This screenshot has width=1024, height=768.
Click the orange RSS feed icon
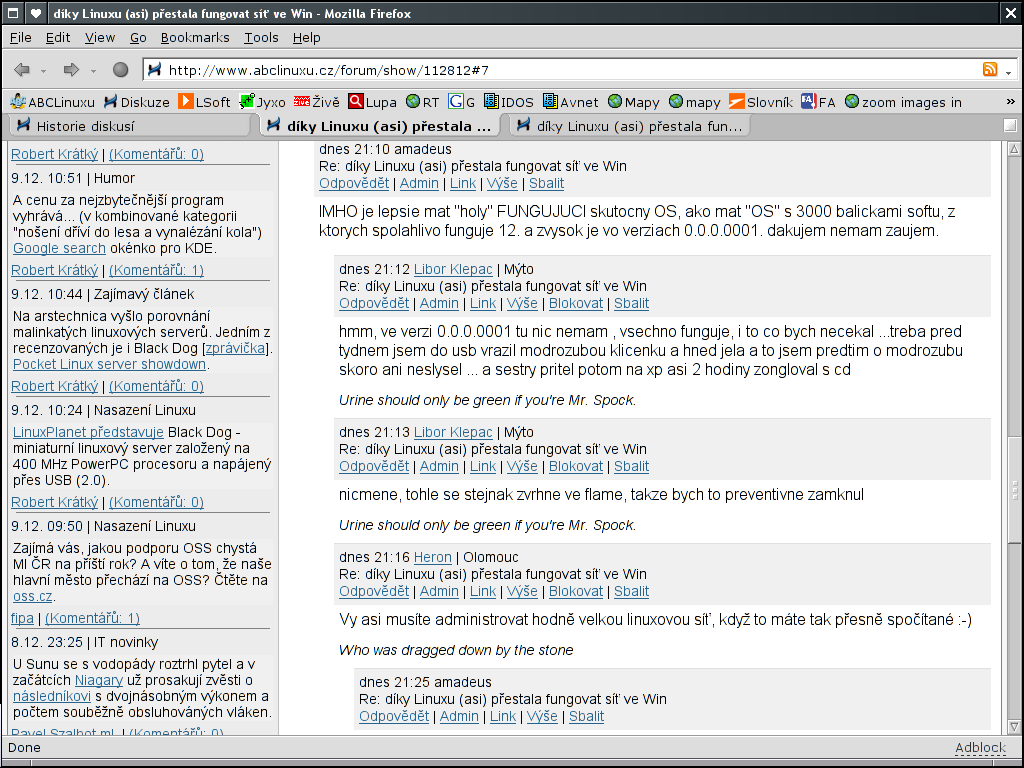[990, 70]
